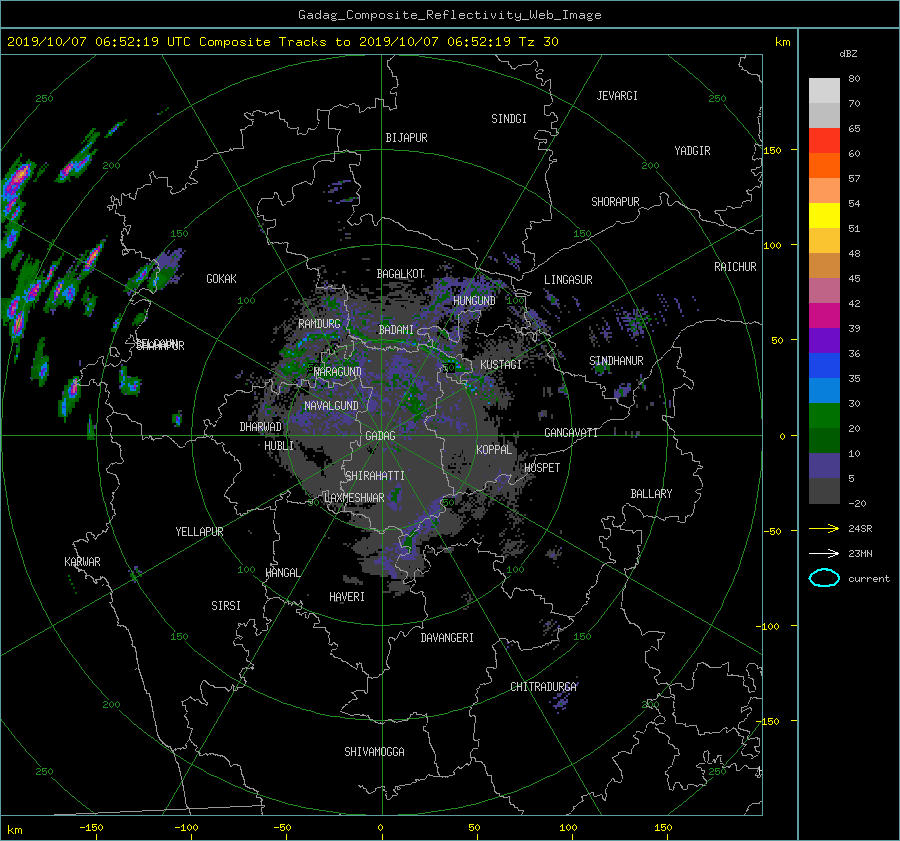Click the NARAGUND city label
900x841 pixels.
point(338,372)
